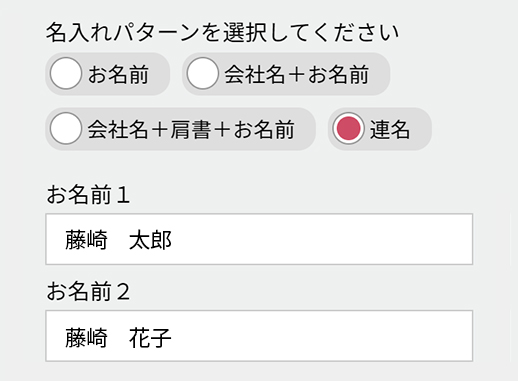Click the 名入れパターンを選択してください heading
This screenshot has width=518, height=381.
[222, 33]
